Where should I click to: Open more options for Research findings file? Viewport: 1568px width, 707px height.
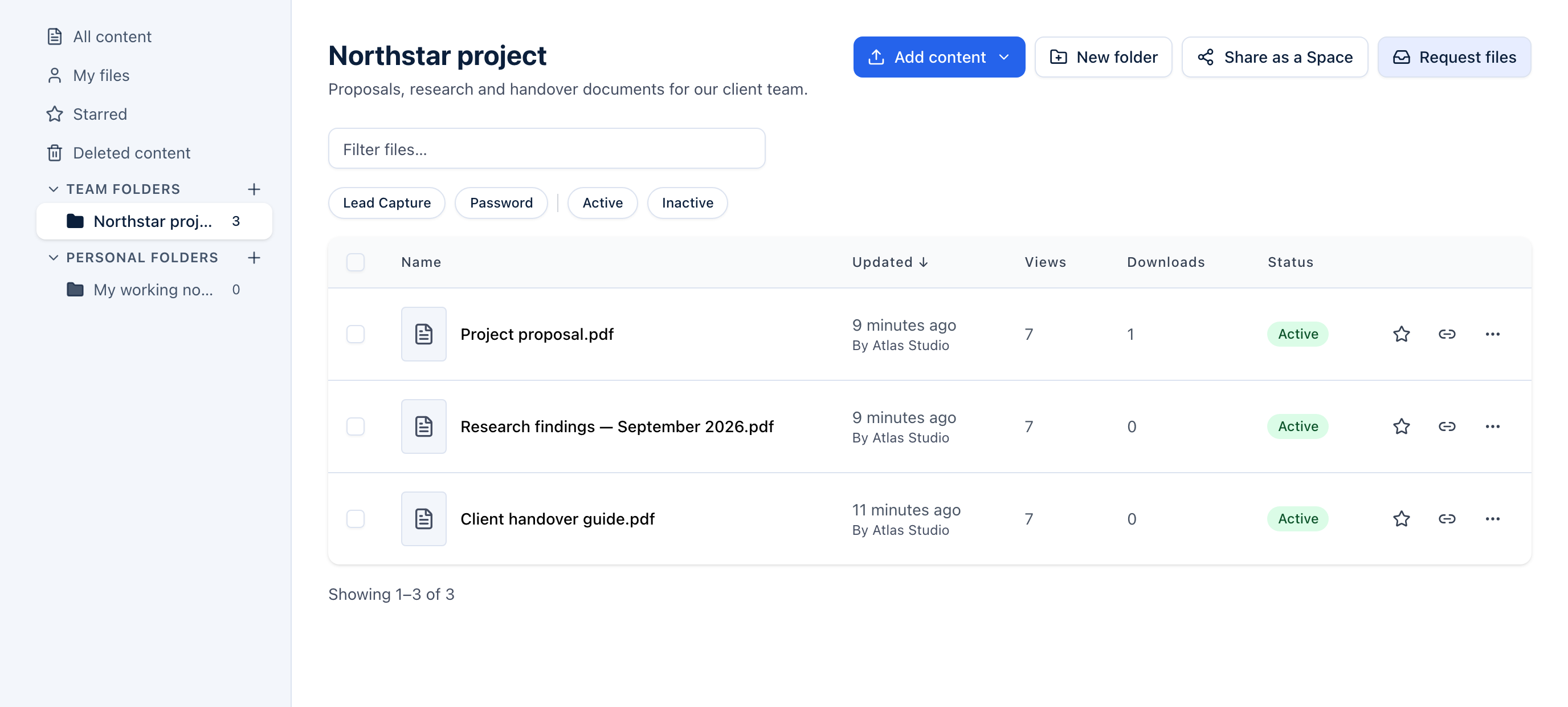[x=1492, y=426]
